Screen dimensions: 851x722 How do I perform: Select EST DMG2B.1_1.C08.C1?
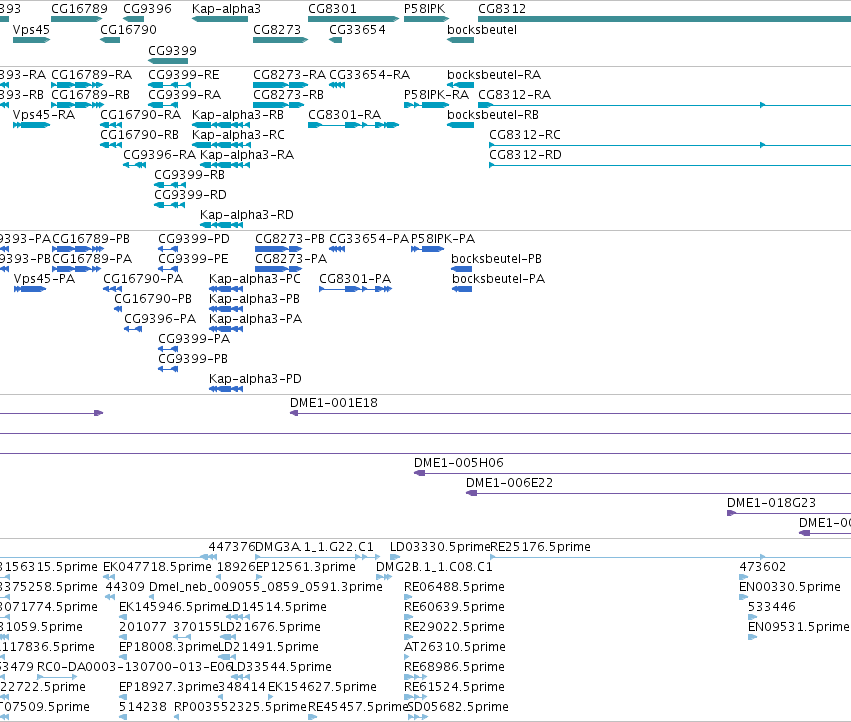(384, 577)
